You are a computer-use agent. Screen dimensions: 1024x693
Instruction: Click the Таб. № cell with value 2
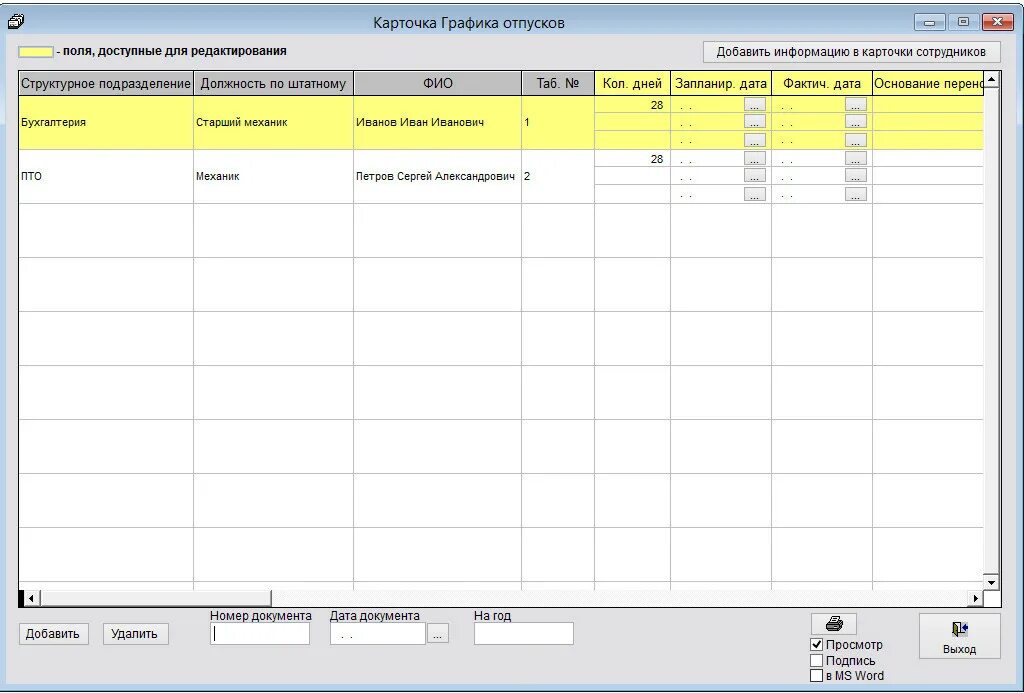click(x=558, y=176)
